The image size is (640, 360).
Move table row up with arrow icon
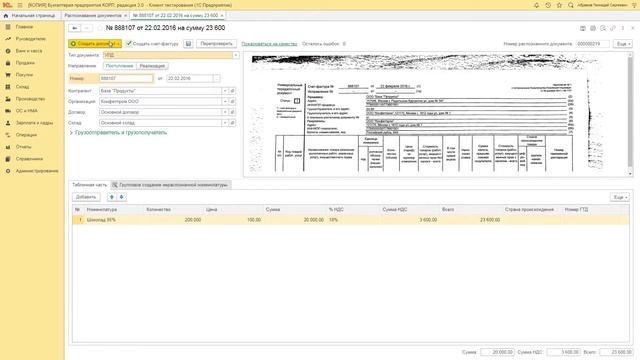111,197
